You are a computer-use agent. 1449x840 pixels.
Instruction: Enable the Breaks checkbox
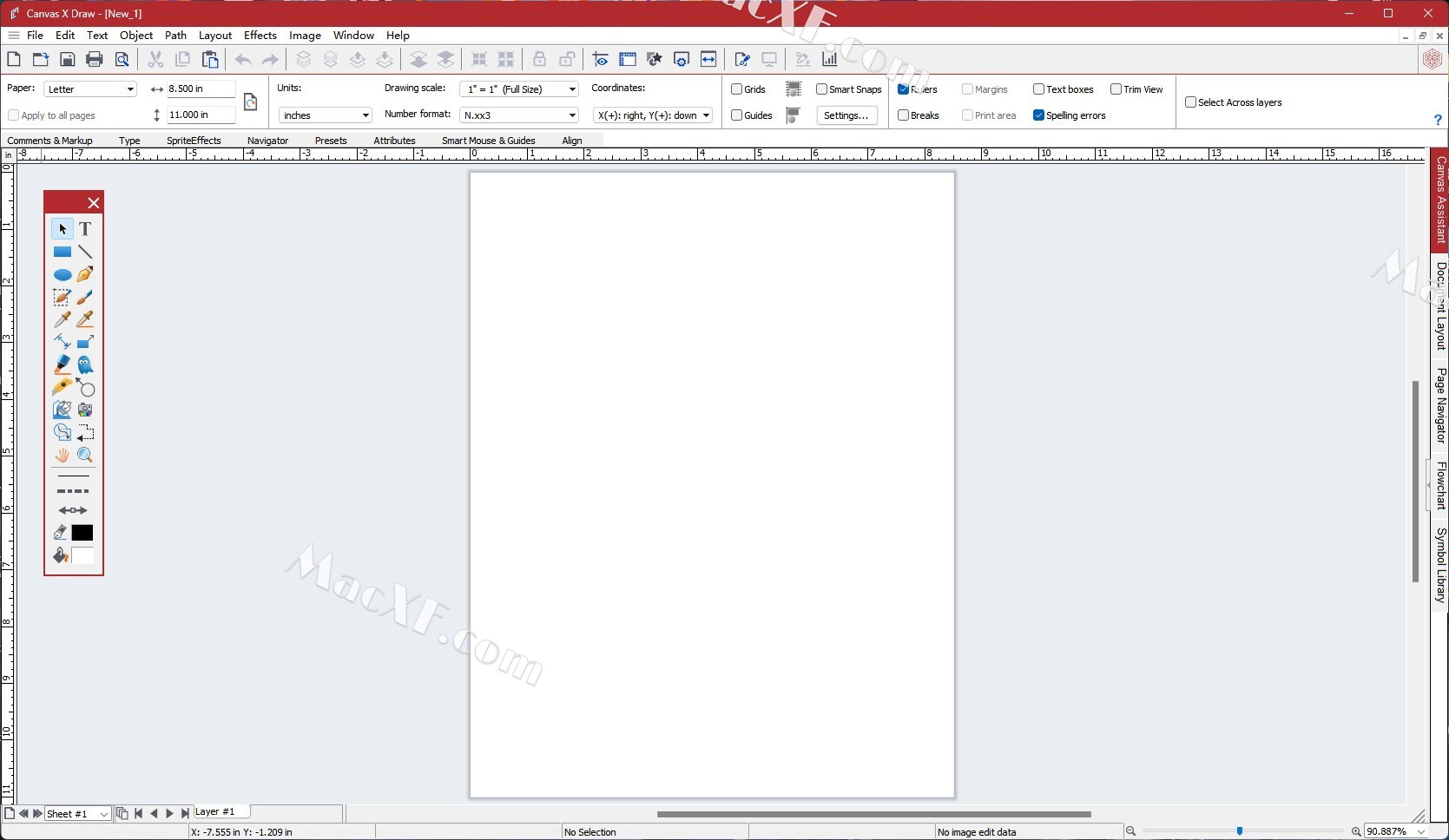click(x=903, y=115)
